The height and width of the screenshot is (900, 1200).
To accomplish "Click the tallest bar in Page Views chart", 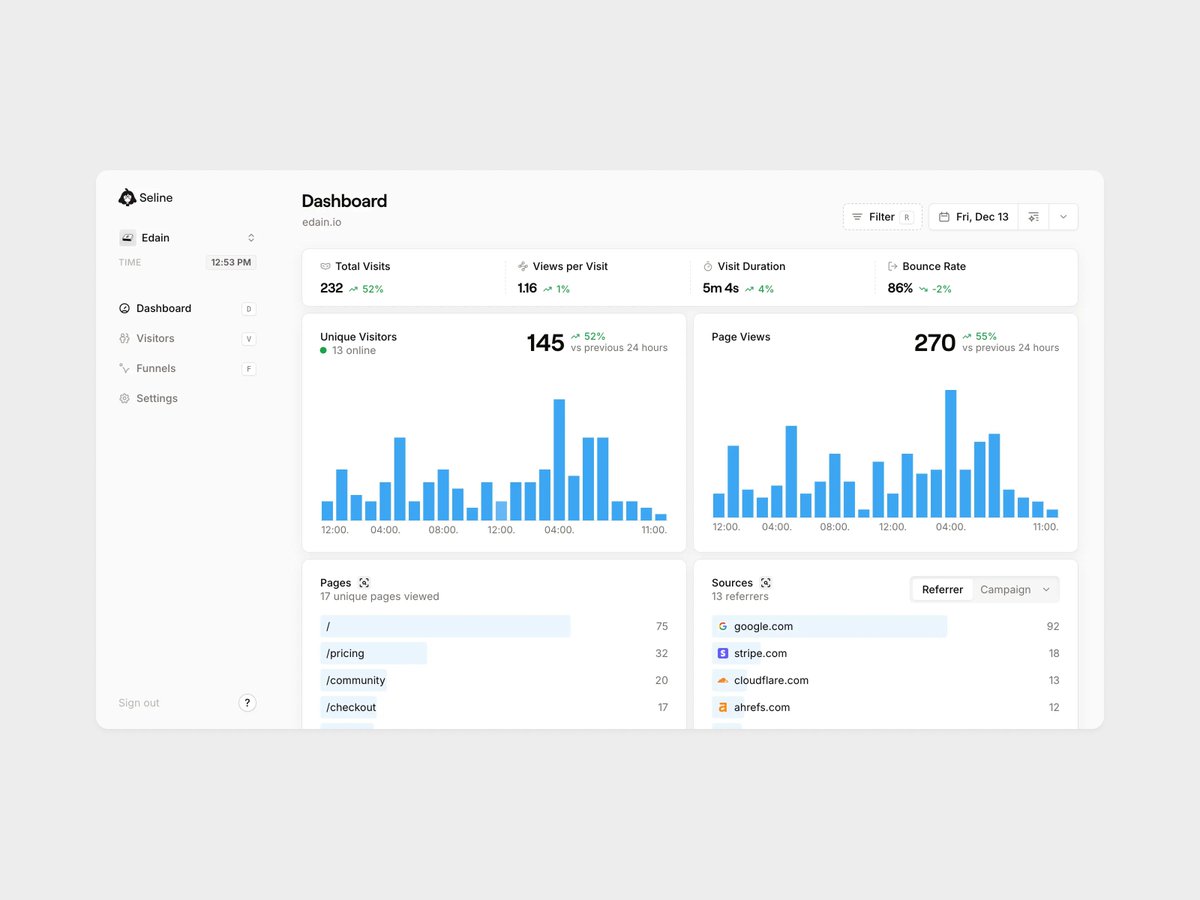I will (950, 453).
